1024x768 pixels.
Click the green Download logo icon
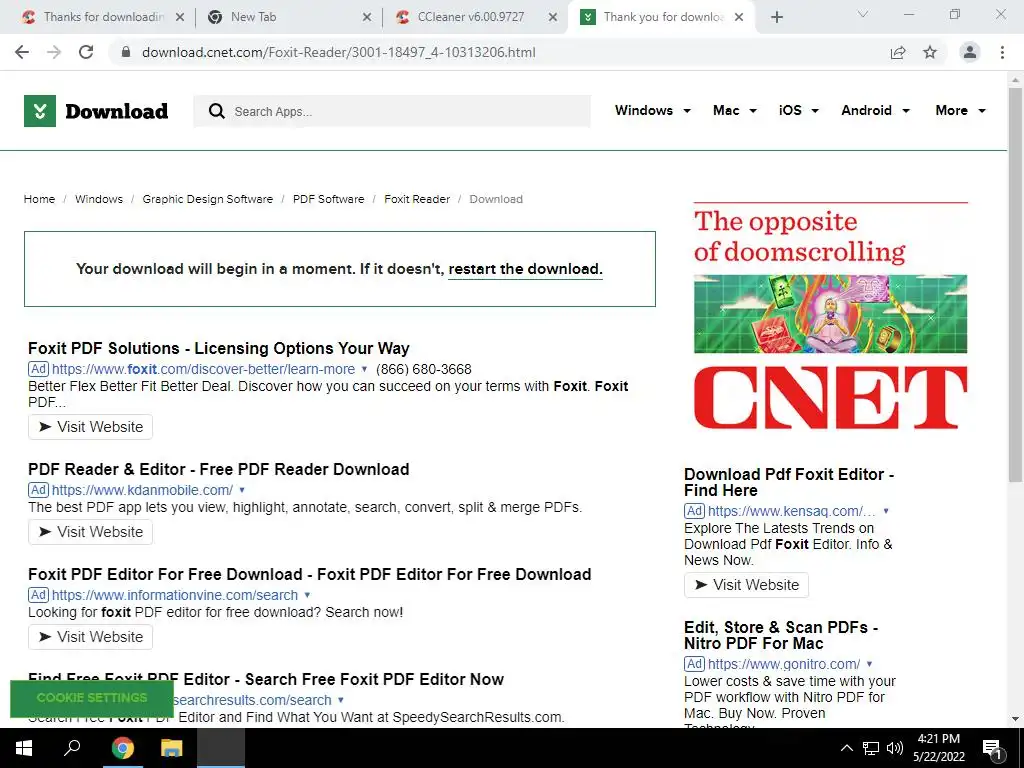pyautogui.click(x=40, y=111)
